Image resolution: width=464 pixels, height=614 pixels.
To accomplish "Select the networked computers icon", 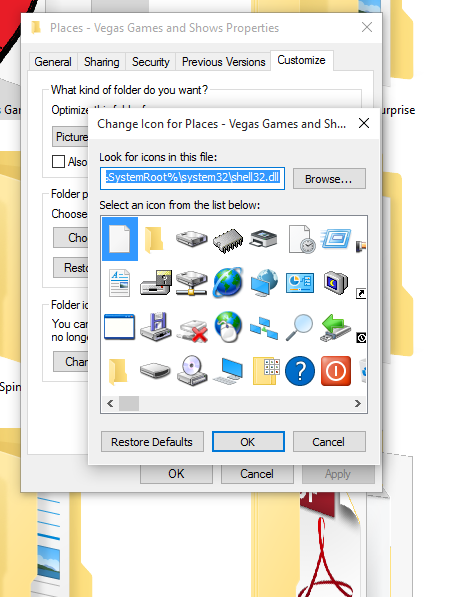I will (x=264, y=329).
